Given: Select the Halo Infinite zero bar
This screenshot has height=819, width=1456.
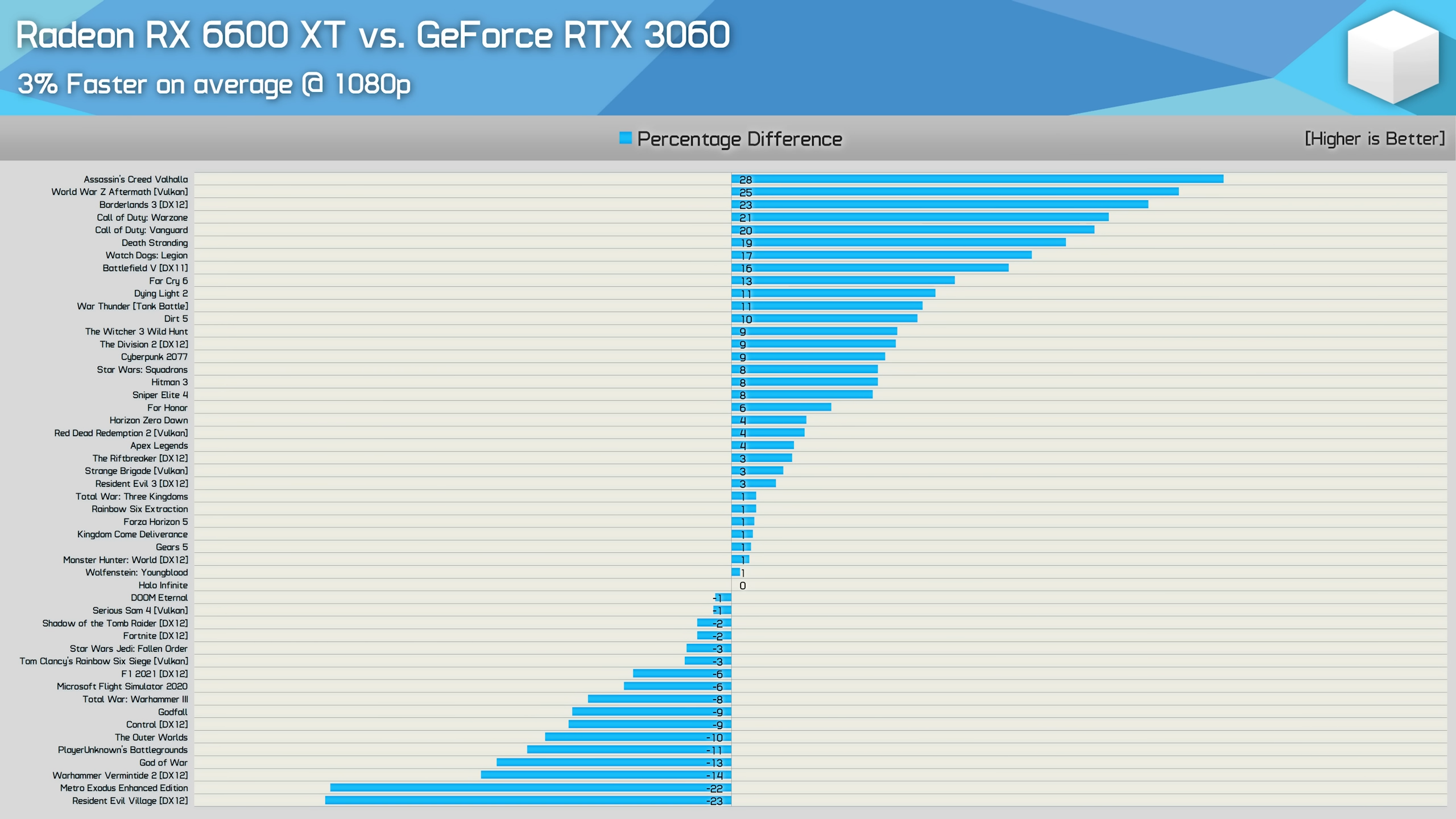Looking at the screenshot, I should click(x=729, y=585).
